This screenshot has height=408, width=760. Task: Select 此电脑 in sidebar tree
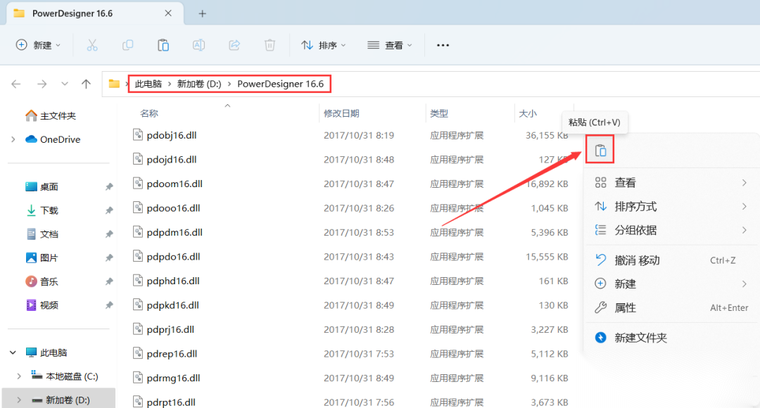[x=47, y=352]
